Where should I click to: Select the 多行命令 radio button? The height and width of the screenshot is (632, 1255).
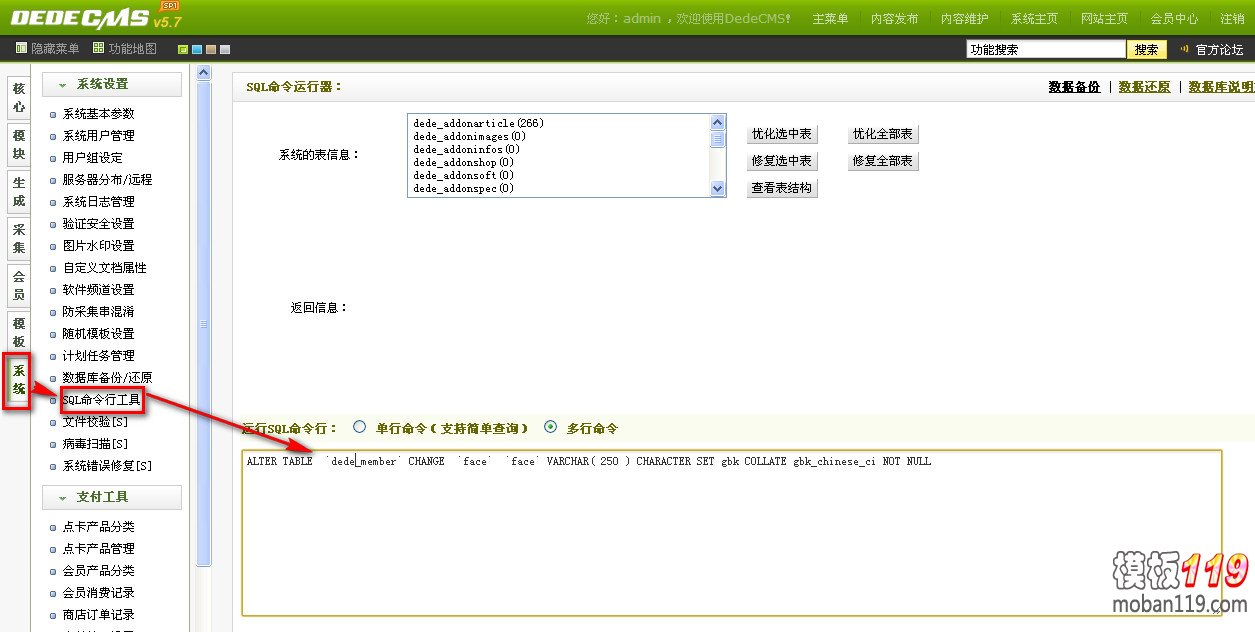point(550,427)
